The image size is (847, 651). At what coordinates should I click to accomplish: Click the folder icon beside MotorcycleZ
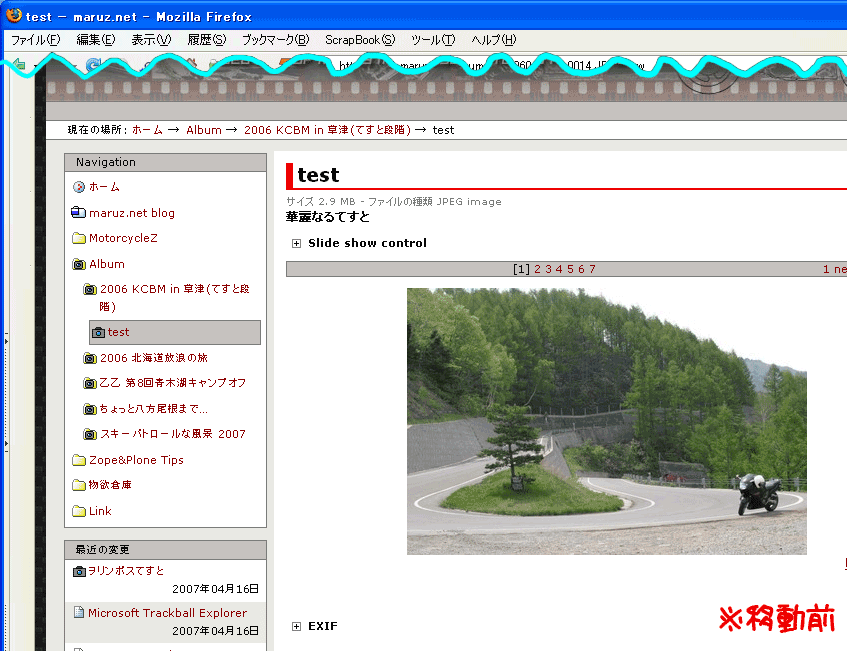click(79, 238)
